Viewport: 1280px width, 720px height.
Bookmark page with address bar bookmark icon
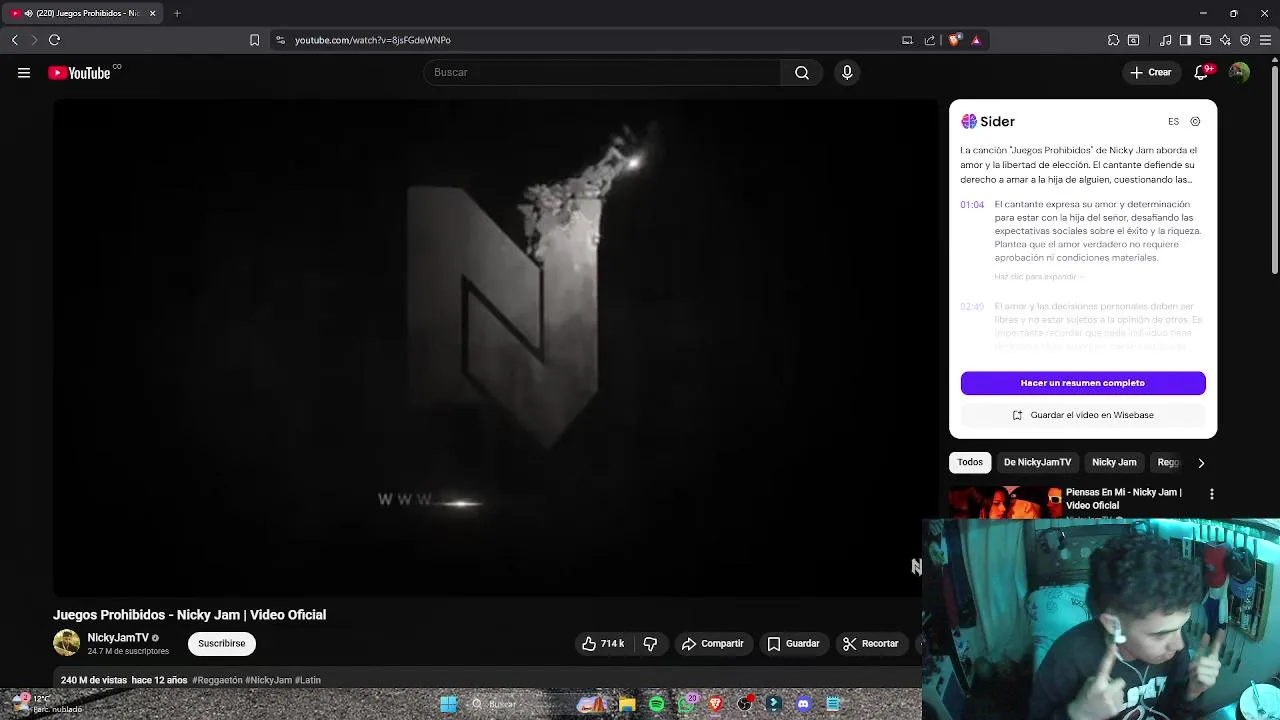tap(254, 40)
